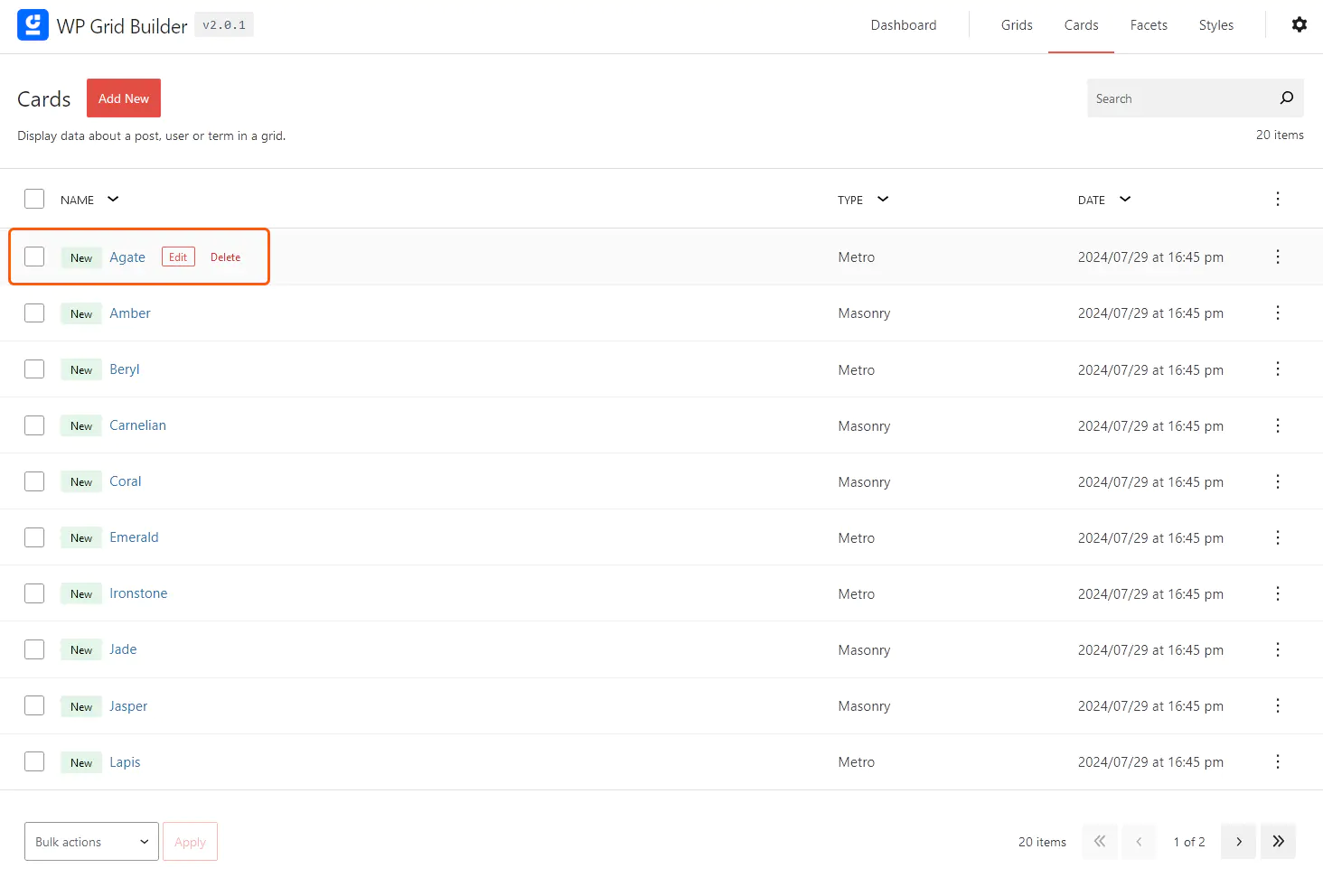Open the three-dot menu for Amber
1323x896 pixels.
point(1278,313)
